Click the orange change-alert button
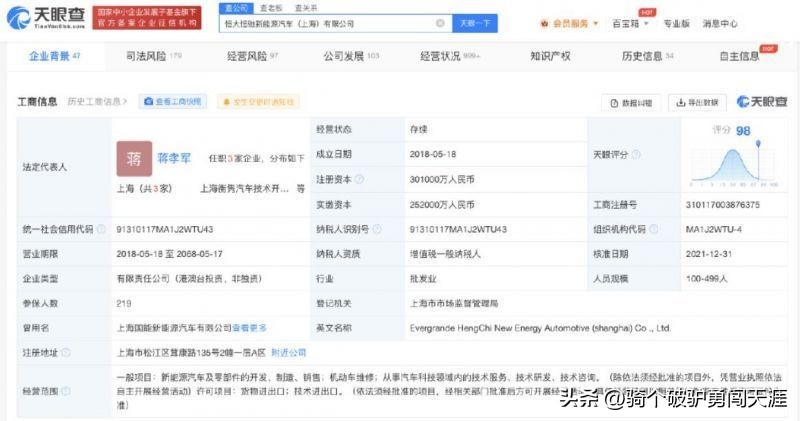 (x=259, y=102)
